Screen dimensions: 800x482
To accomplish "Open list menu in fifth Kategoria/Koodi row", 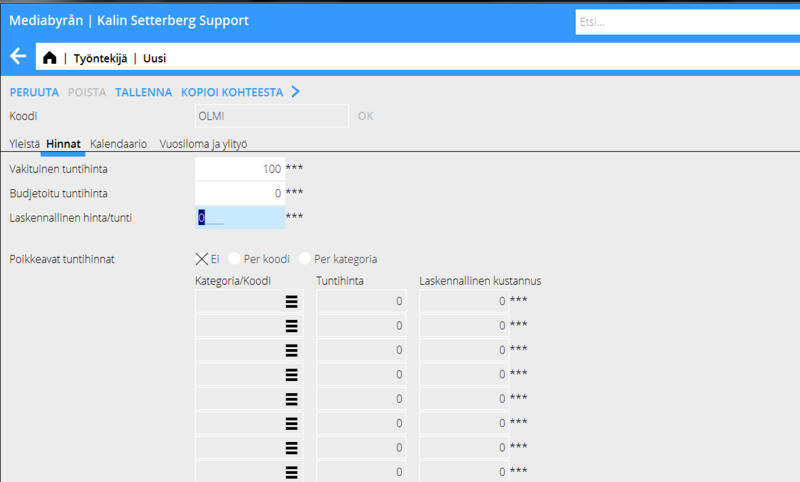I will 291,399.
